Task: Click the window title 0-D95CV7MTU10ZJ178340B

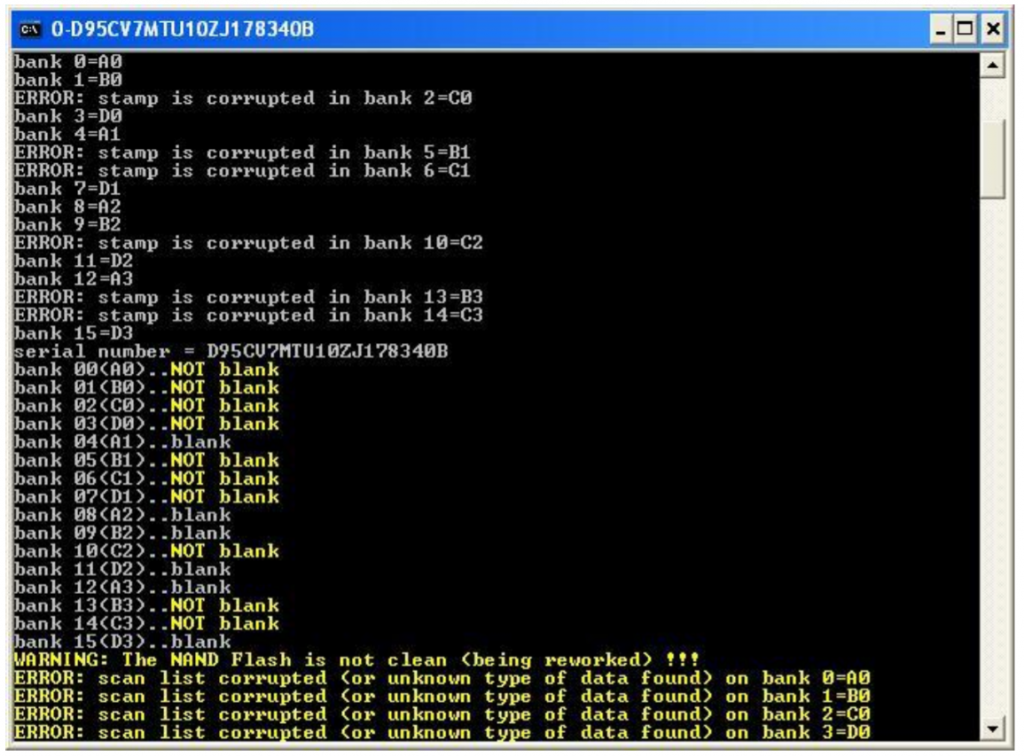Action: coord(182,29)
